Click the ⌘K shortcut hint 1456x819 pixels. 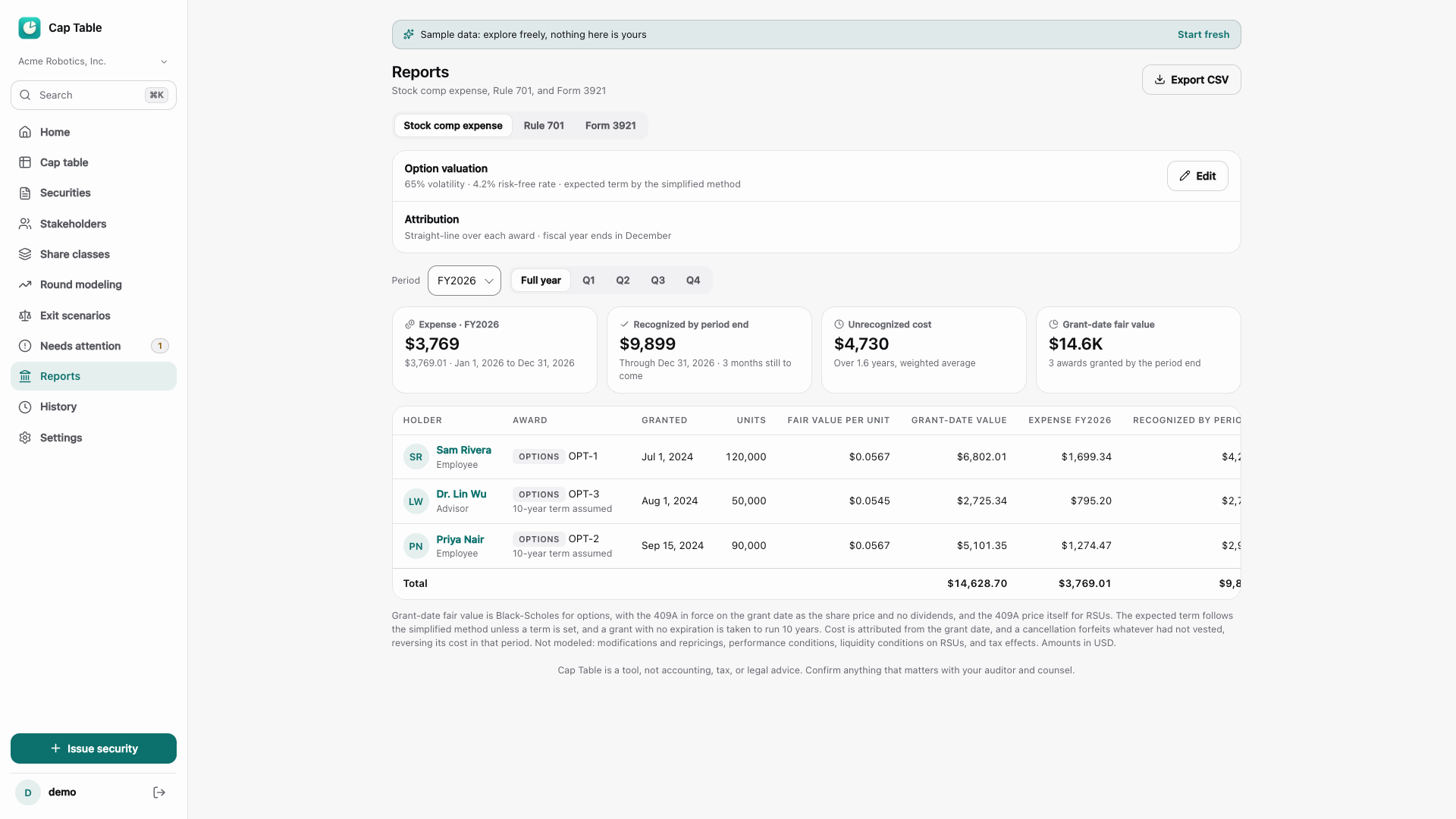156,96
